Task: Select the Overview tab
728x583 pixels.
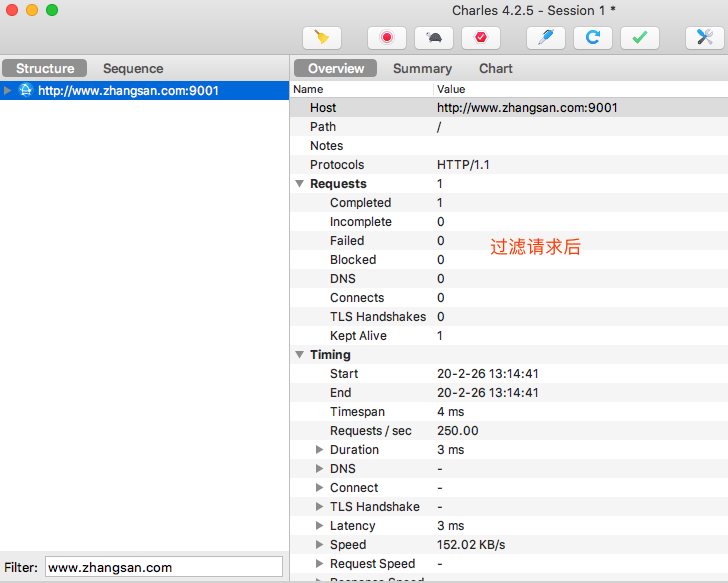Action: pos(336,68)
